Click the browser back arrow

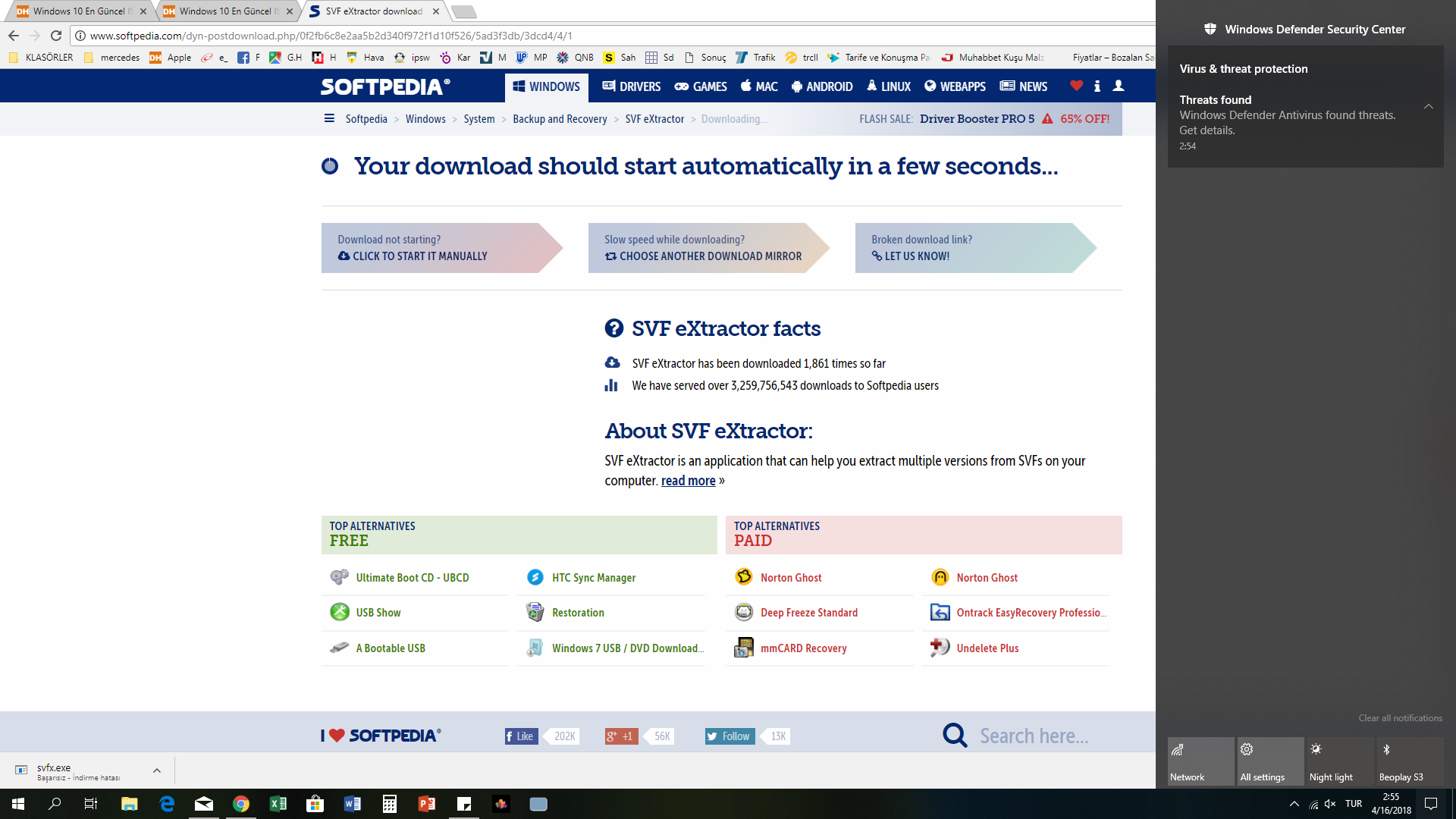14,36
